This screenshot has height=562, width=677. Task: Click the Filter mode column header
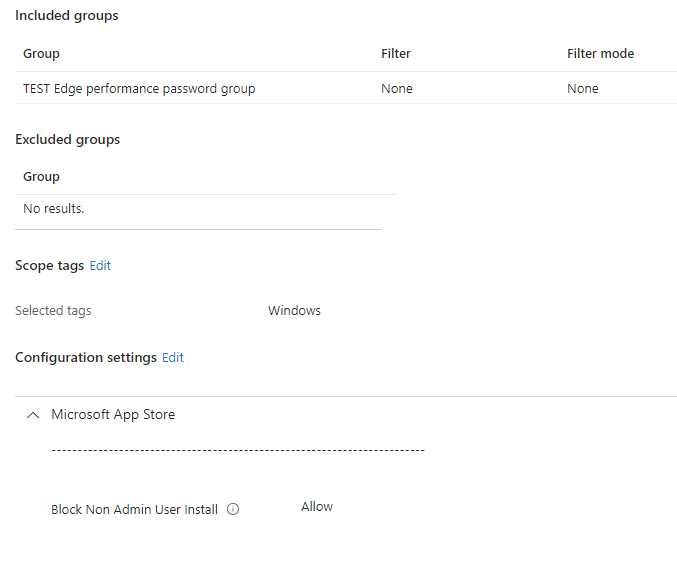coord(600,54)
